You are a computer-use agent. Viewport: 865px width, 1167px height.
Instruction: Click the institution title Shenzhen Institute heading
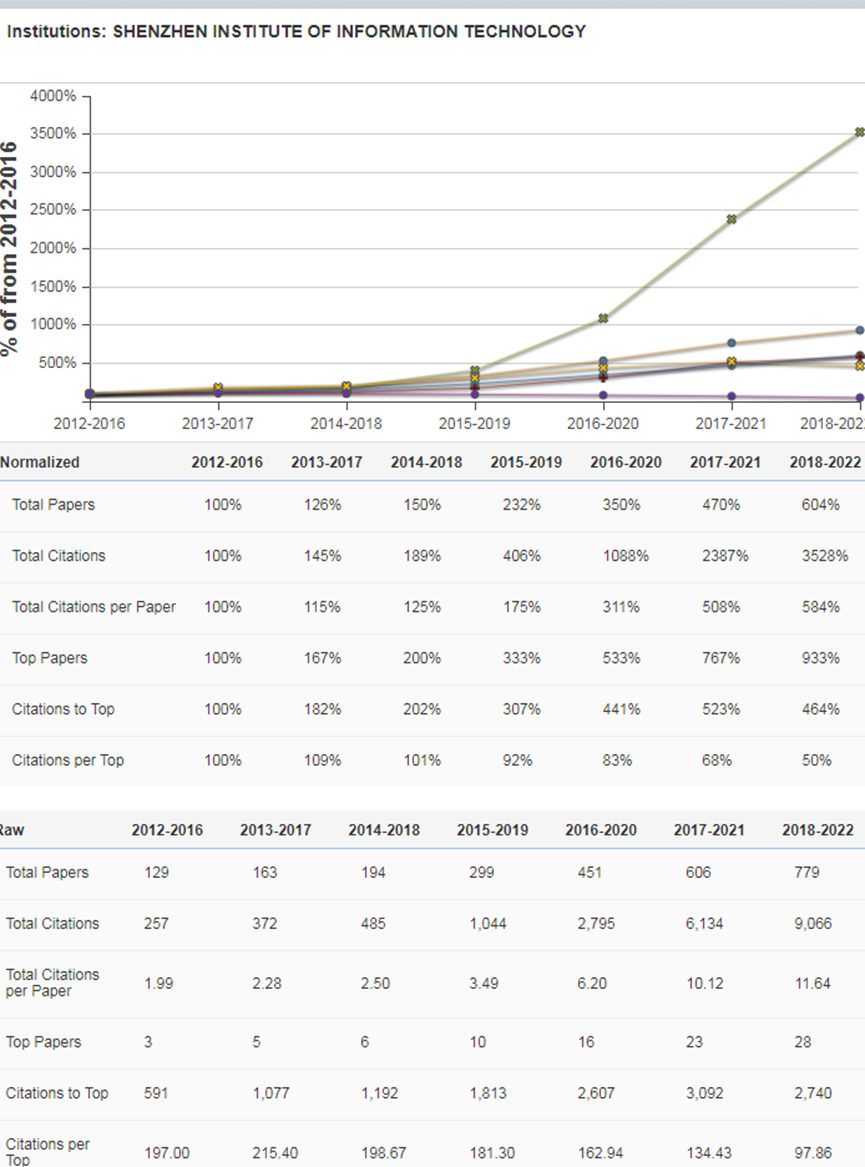[x=296, y=31]
